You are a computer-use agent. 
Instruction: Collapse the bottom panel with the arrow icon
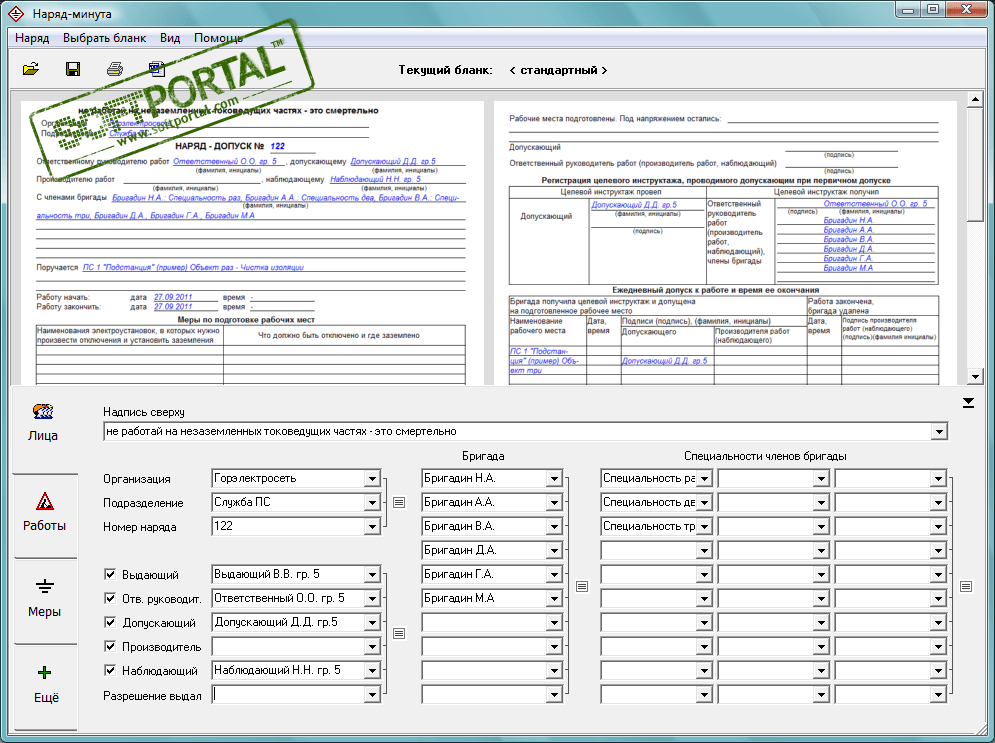pos(968,403)
